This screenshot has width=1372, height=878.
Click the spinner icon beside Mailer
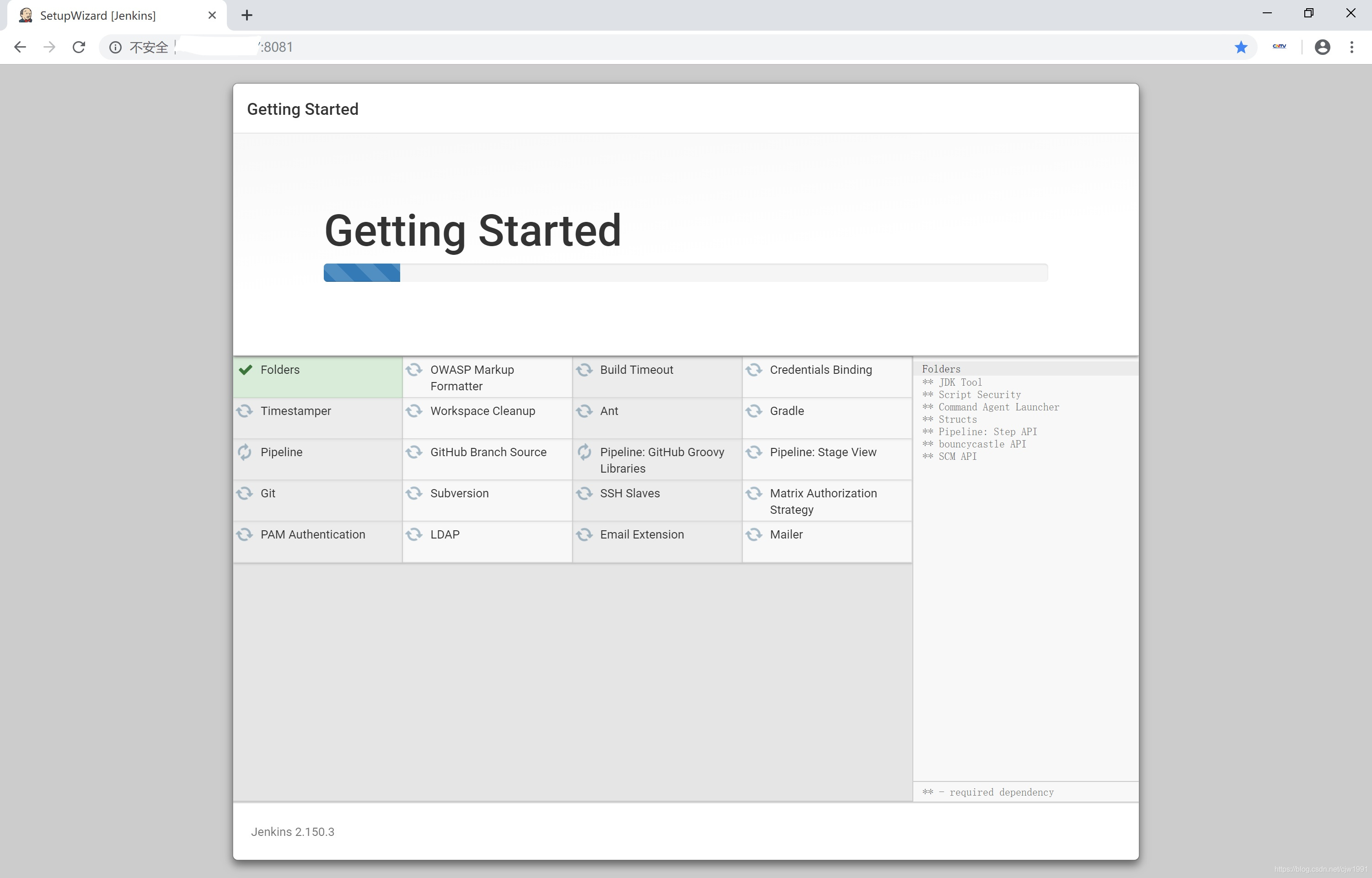(754, 534)
